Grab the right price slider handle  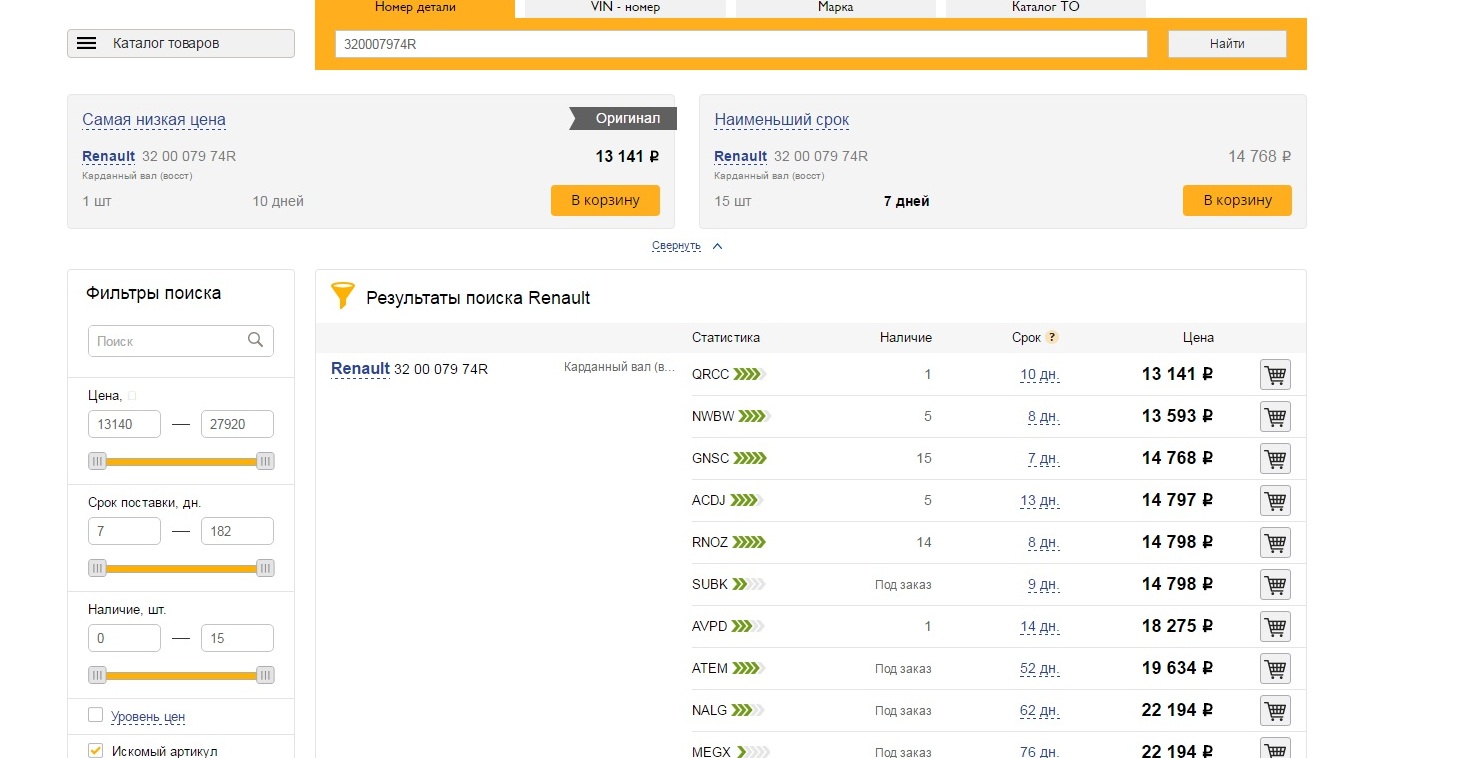pyautogui.click(x=265, y=461)
